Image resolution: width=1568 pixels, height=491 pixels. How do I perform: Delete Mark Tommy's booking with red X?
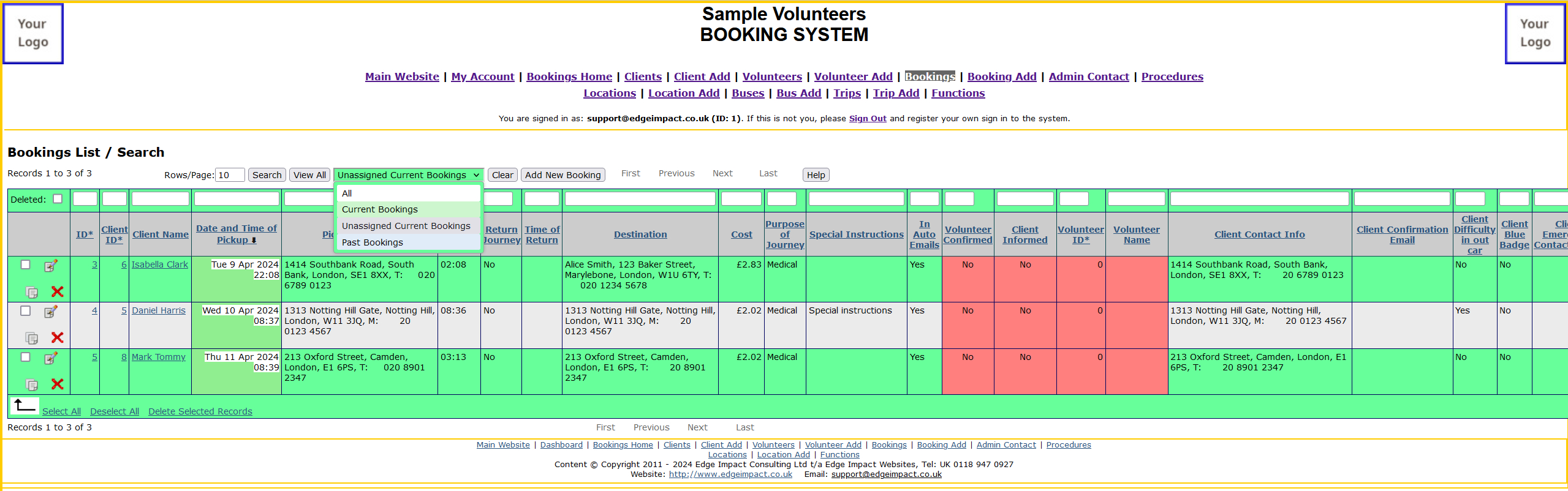(x=58, y=384)
